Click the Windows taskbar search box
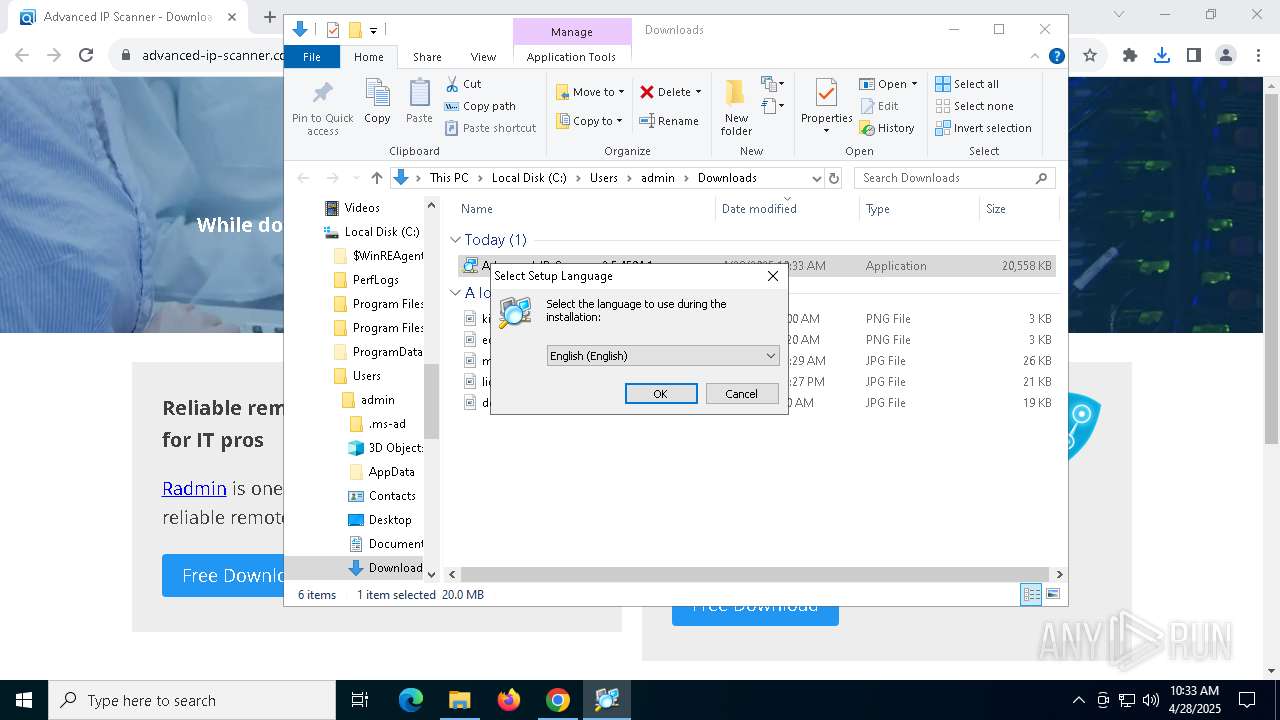 (x=192, y=700)
